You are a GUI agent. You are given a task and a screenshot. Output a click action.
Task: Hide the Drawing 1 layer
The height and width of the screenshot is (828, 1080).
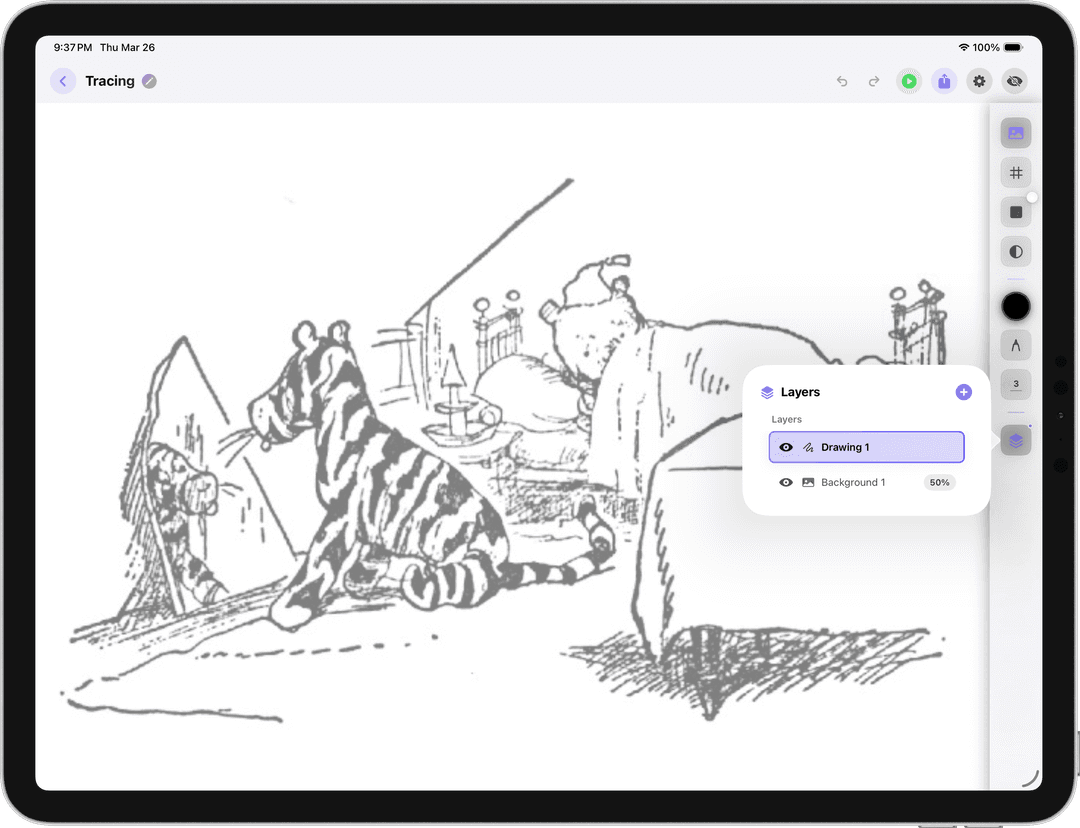coord(786,447)
